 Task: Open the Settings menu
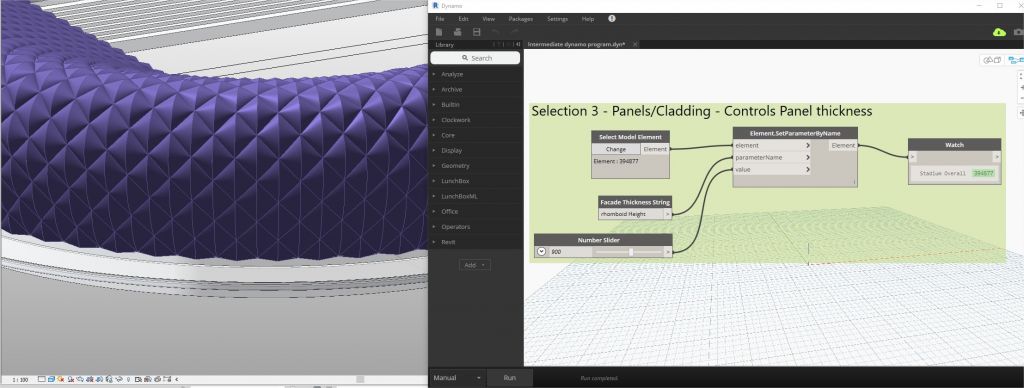[557, 19]
